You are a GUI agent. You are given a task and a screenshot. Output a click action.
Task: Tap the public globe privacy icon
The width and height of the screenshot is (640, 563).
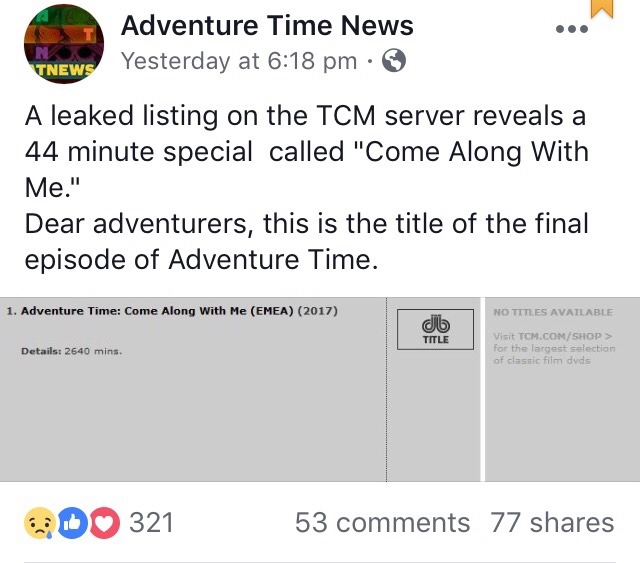393,61
